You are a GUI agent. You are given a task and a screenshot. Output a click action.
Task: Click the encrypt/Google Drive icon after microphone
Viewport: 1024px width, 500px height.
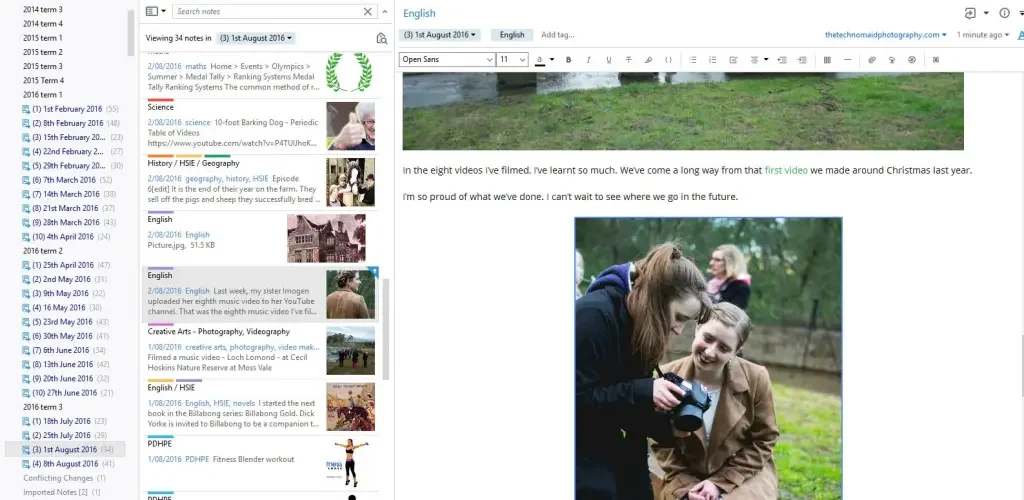[912, 59]
